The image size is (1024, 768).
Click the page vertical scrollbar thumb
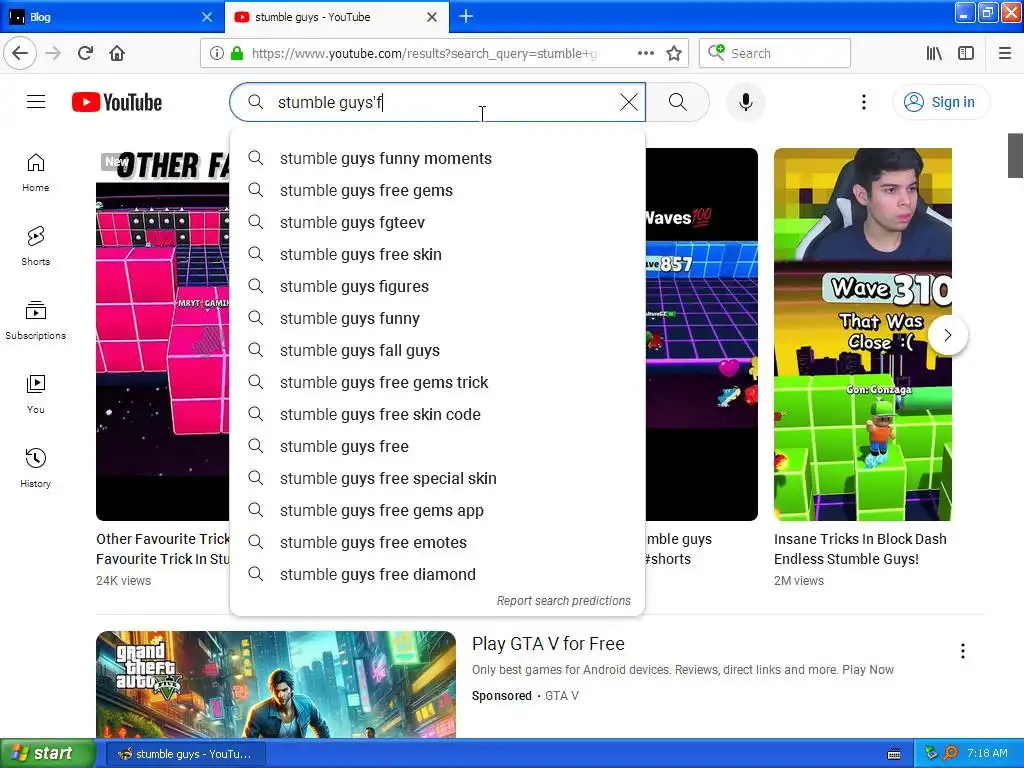(x=1015, y=155)
